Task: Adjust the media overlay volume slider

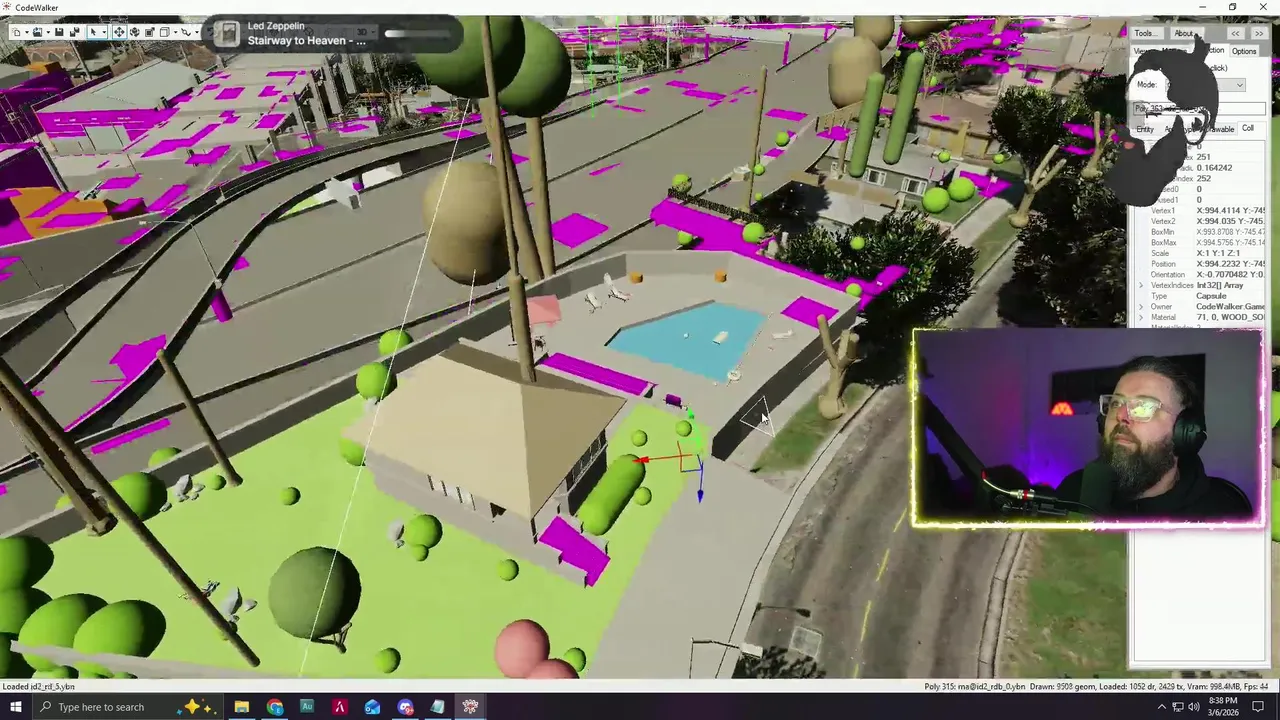Action: (418, 33)
